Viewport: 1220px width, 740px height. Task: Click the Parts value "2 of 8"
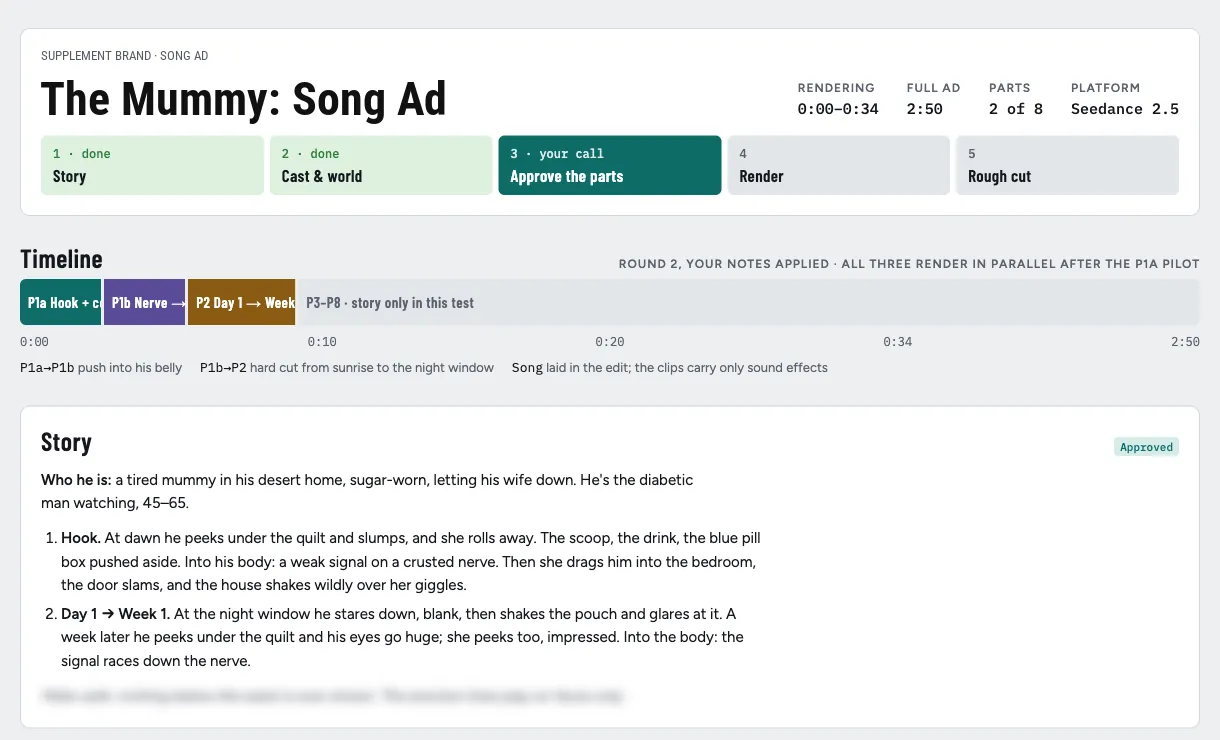pyautogui.click(x=1016, y=109)
